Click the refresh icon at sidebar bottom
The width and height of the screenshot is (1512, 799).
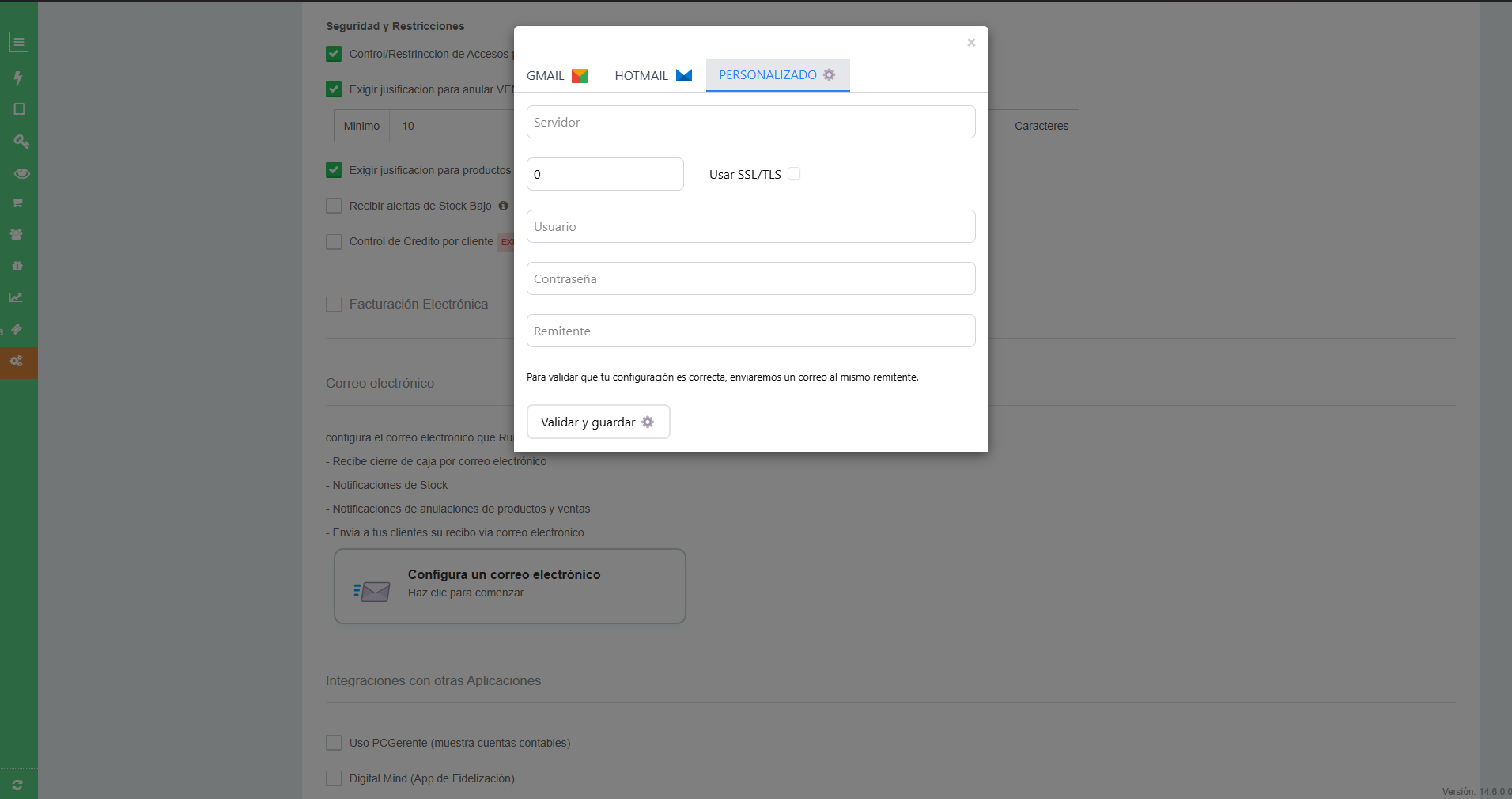17,785
